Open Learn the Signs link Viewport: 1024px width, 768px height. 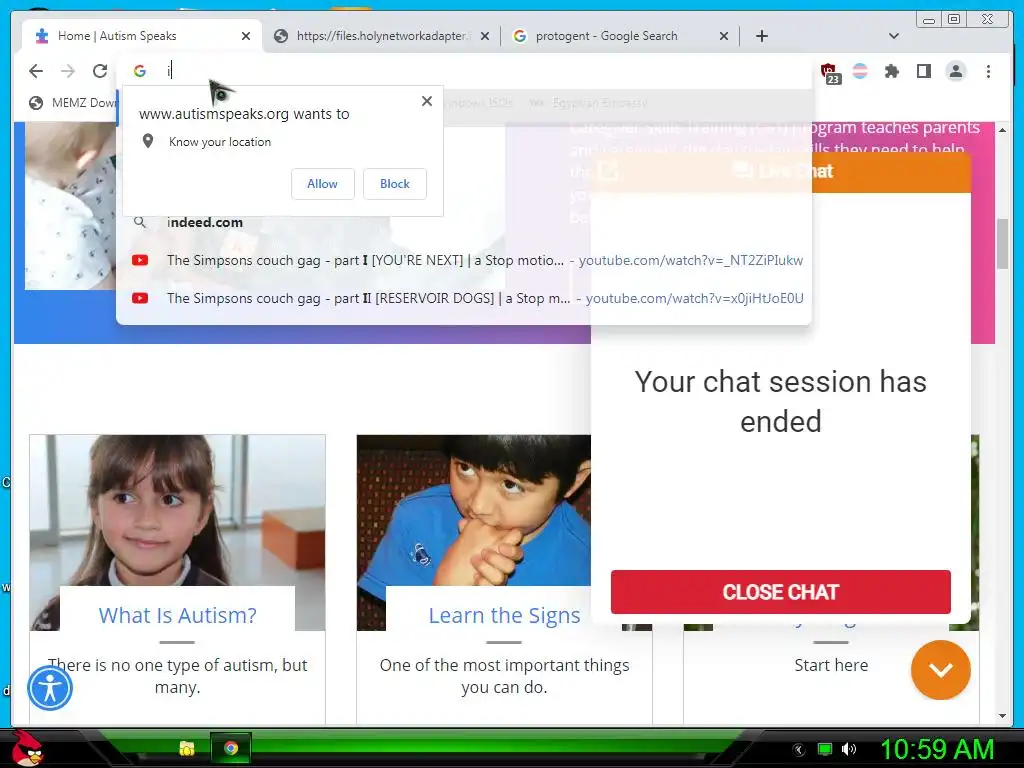504,615
